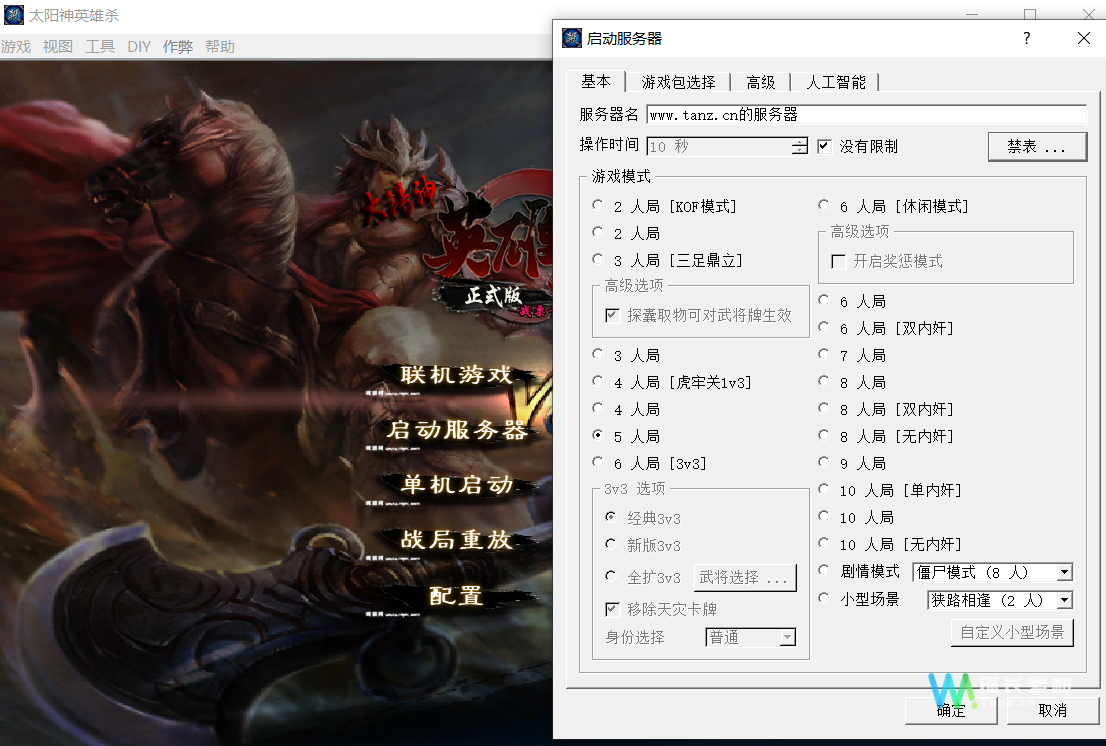Open the 狭路相逢 (2 人) dropdown
Image resolution: width=1106 pixels, height=746 pixels.
(x=999, y=600)
